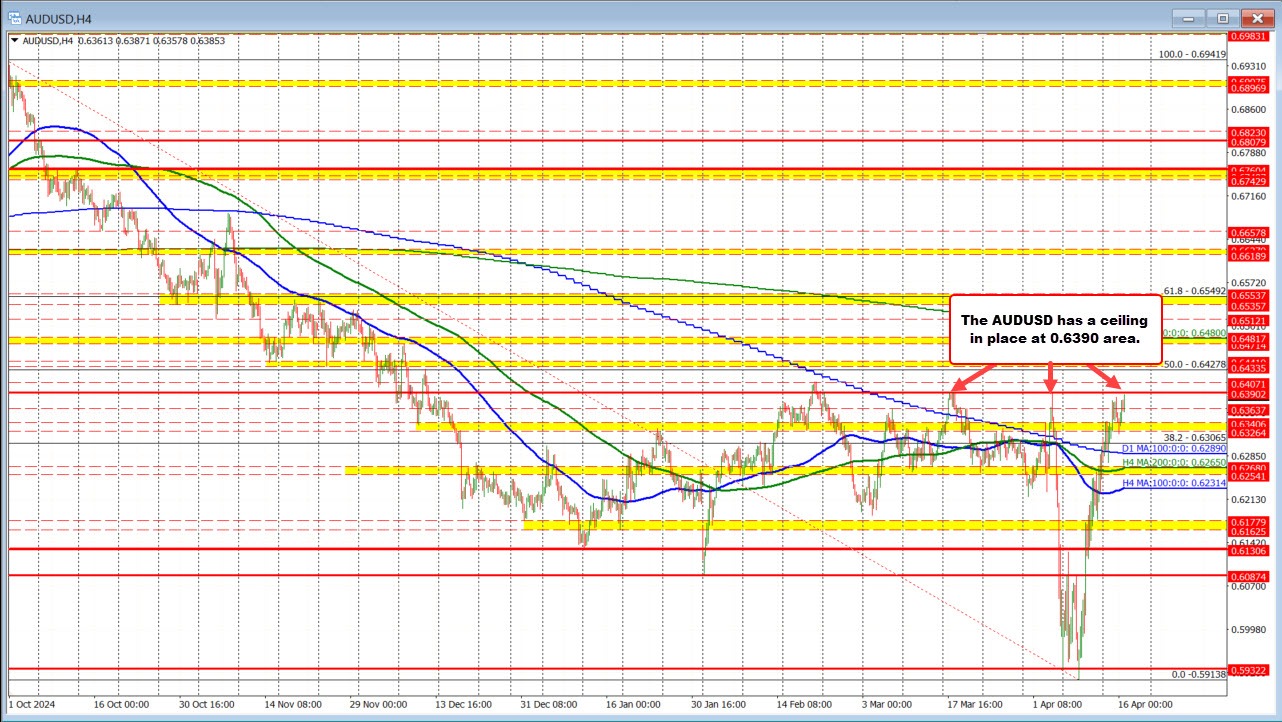Click the red 0.68079 price tag
1282x722 pixels.
tap(1250, 142)
